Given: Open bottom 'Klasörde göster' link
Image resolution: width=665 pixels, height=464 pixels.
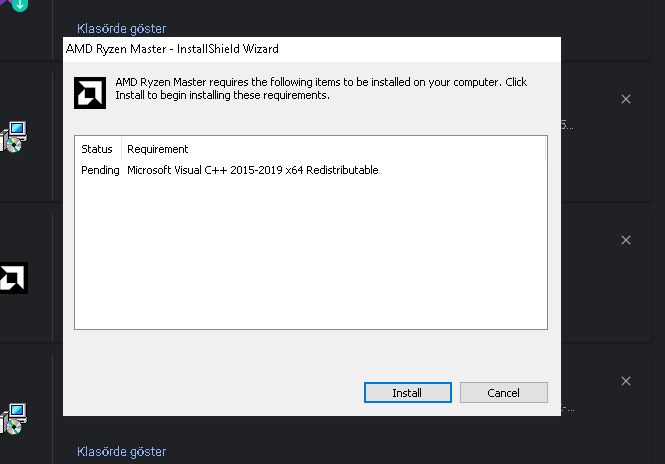Looking at the screenshot, I should tap(121, 452).
